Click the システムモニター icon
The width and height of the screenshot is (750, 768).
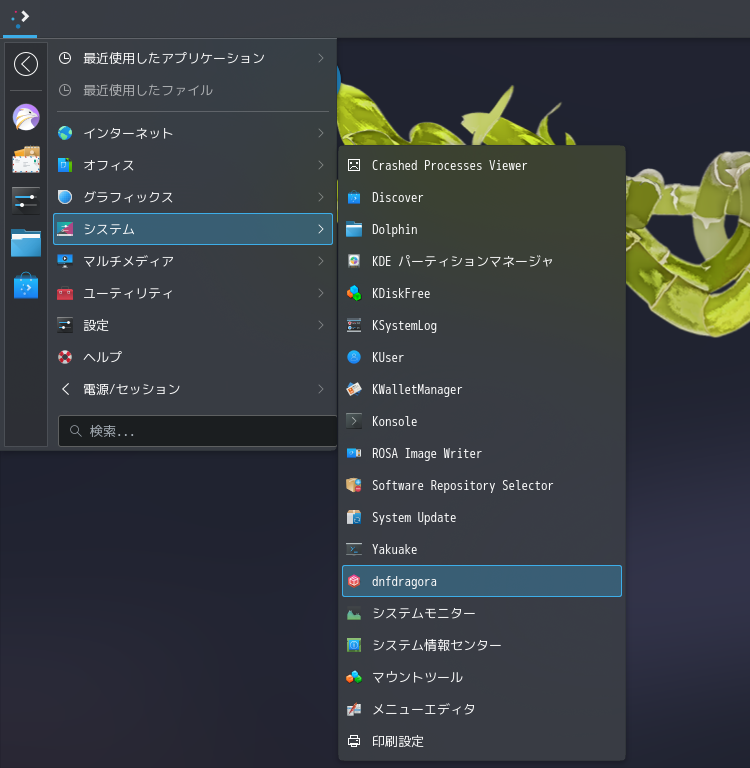[354, 613]
